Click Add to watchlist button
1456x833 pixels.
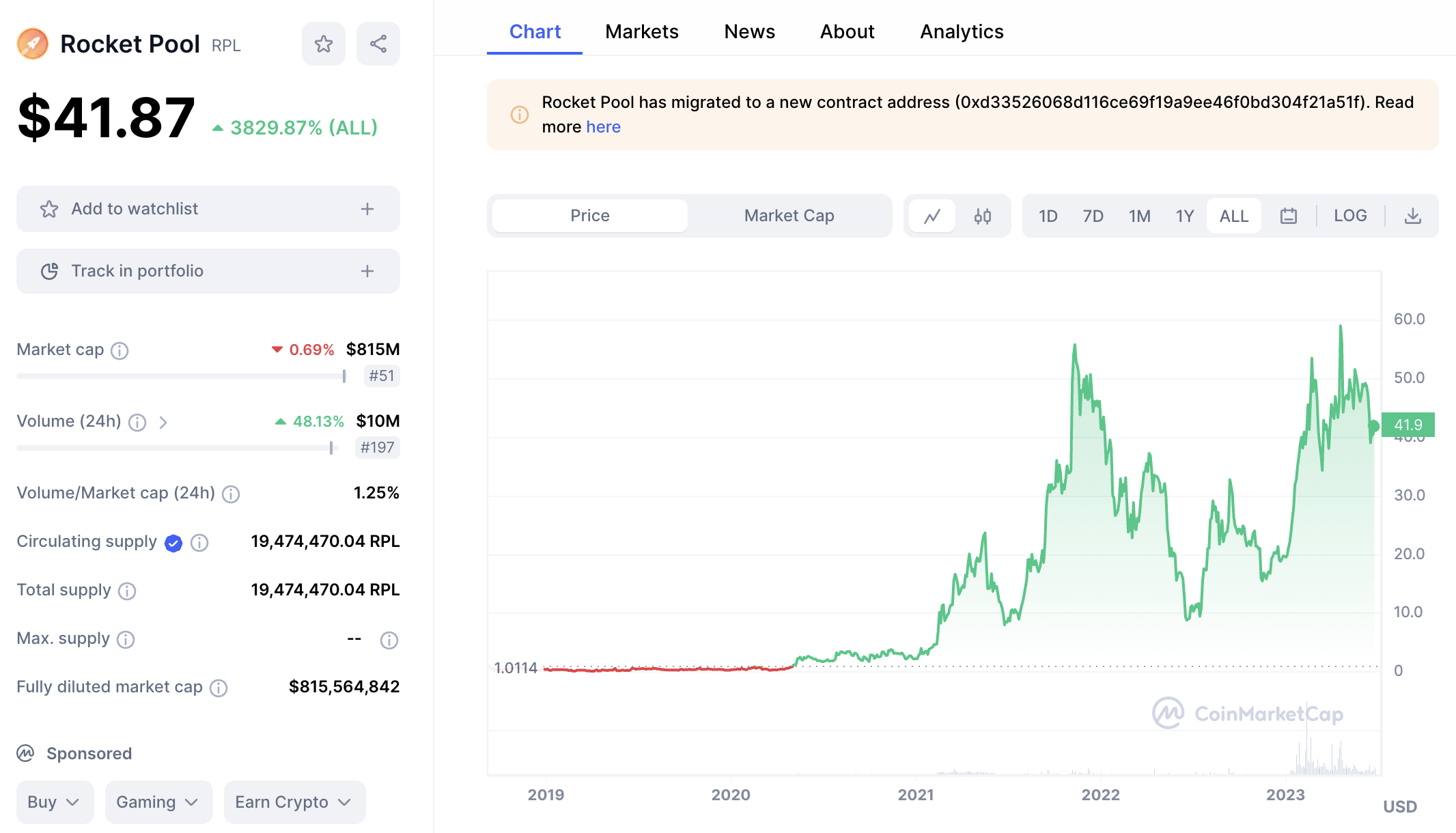coord(208,209)
